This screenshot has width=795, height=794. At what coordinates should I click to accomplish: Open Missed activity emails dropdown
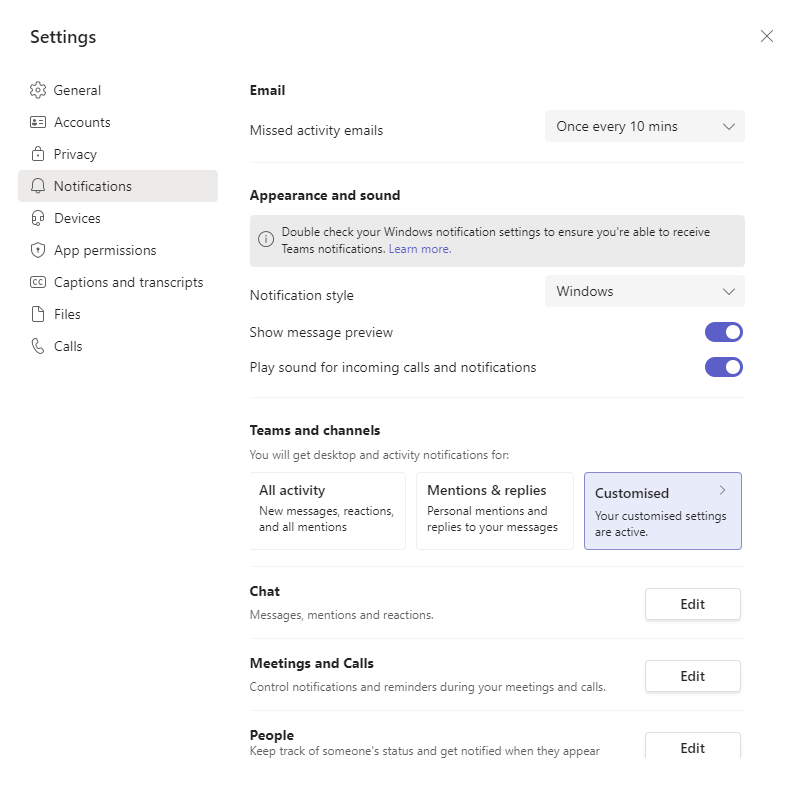[644, 126]
